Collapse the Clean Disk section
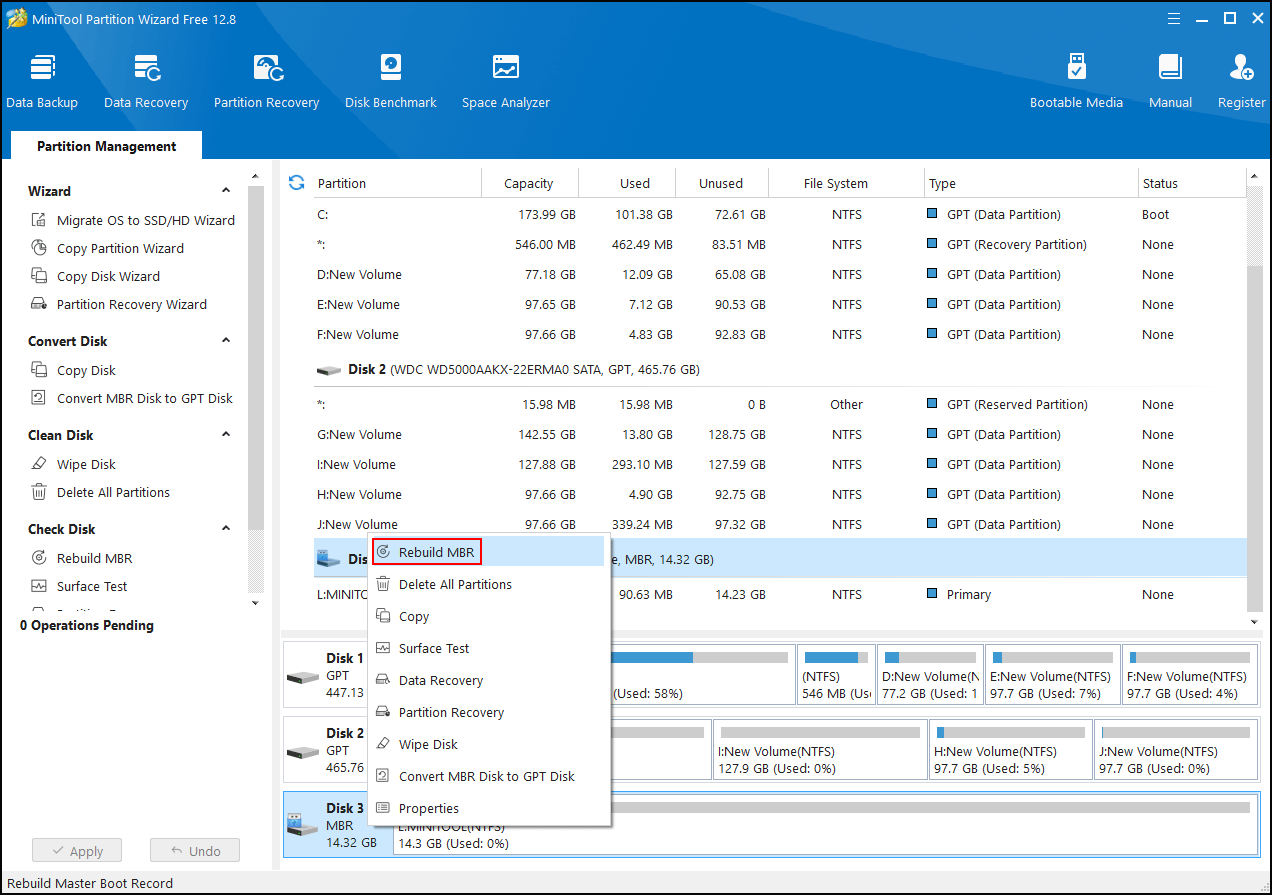1272x895 pixels. pos(226,435)
